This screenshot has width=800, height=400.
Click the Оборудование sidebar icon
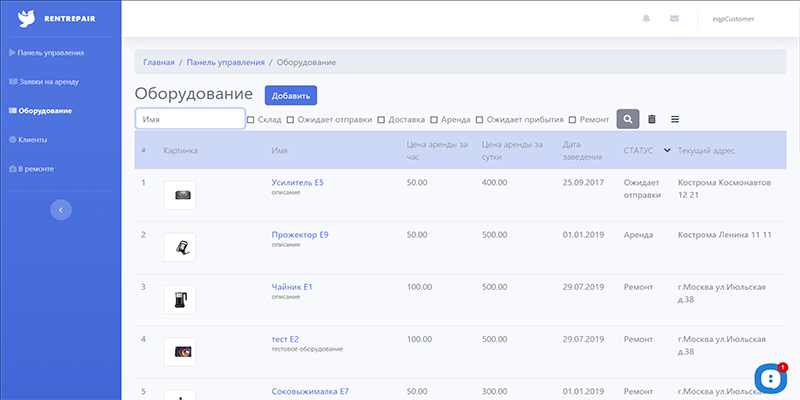13,111
